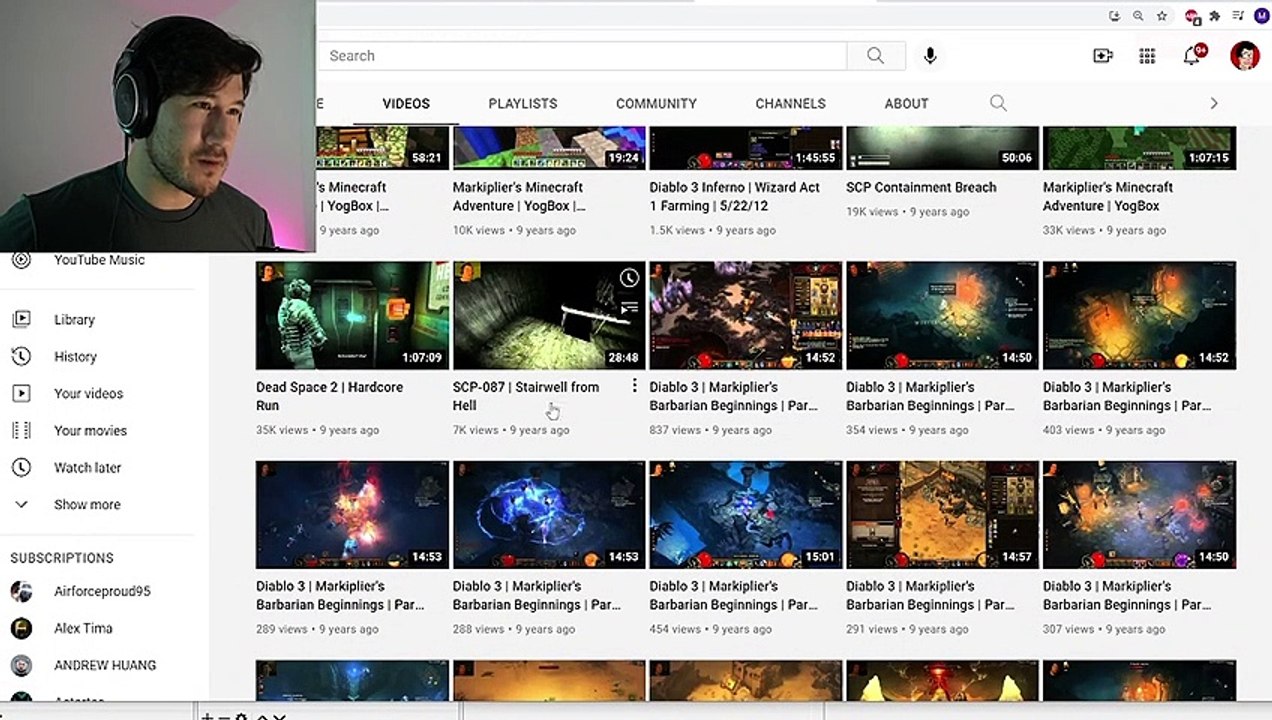This screenshot has width=1272, height=720.
Task: Click the Watch later clock icon in sidebar
Action: pyautogui.click(x=21, y=468)
